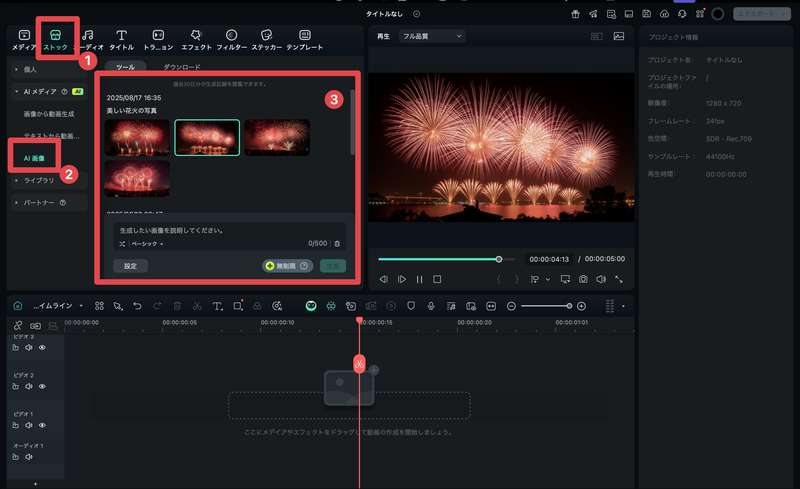Stop the preview playback

(x=437, y=279)
